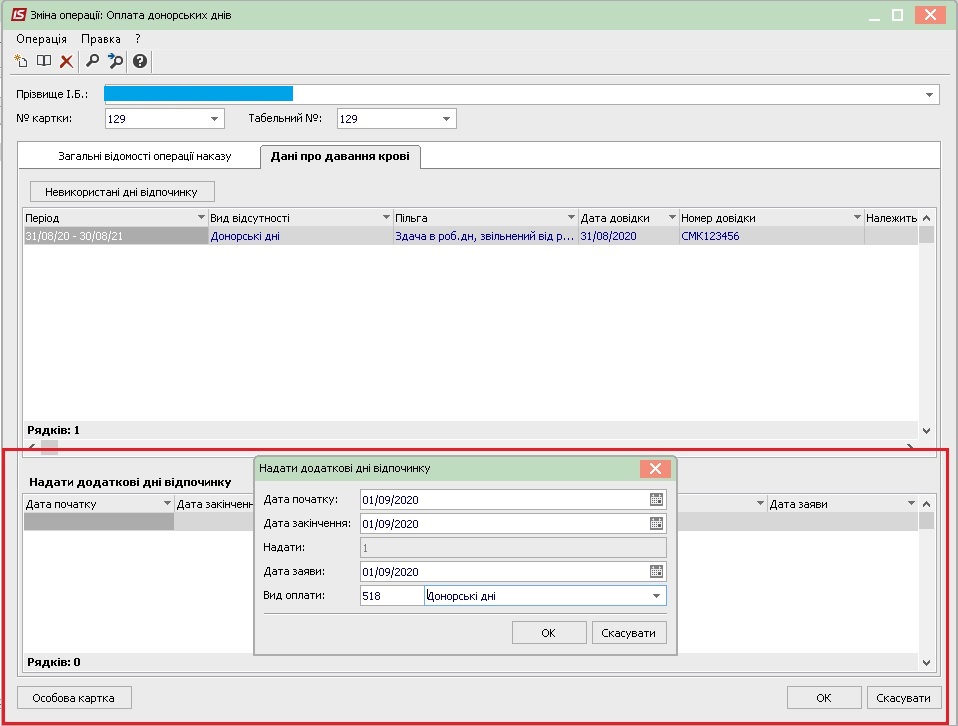Click upper table scrollbar up arrow
The height and width of the screenshot is (726, 958).
(926, 218)
